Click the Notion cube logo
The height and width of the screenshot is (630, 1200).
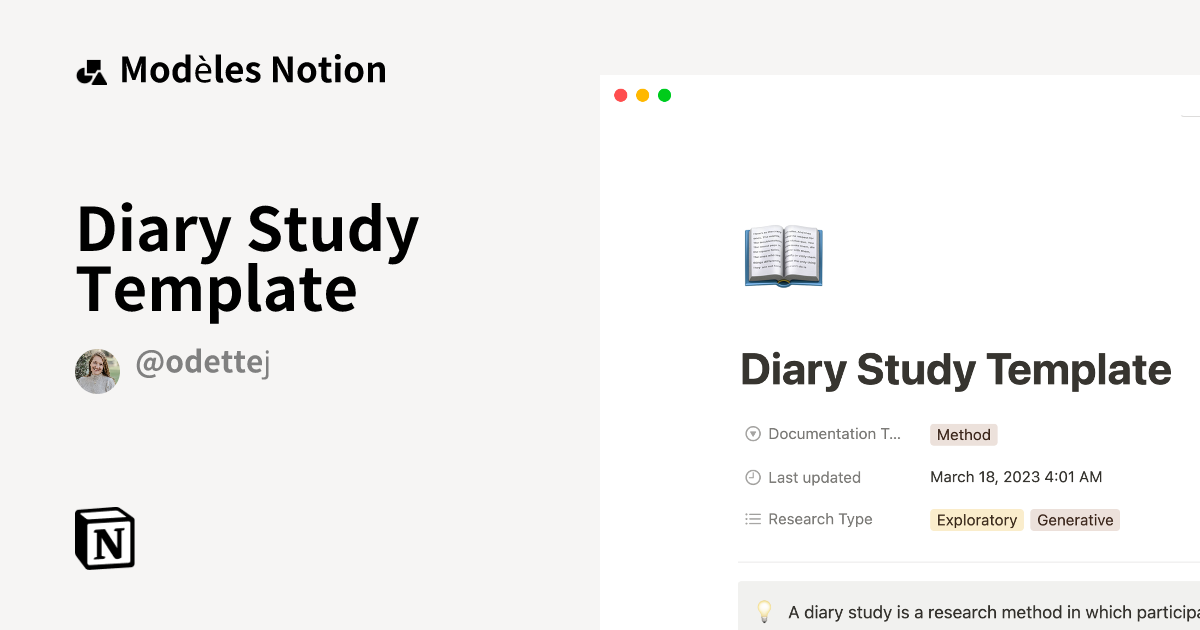[105, 538]
